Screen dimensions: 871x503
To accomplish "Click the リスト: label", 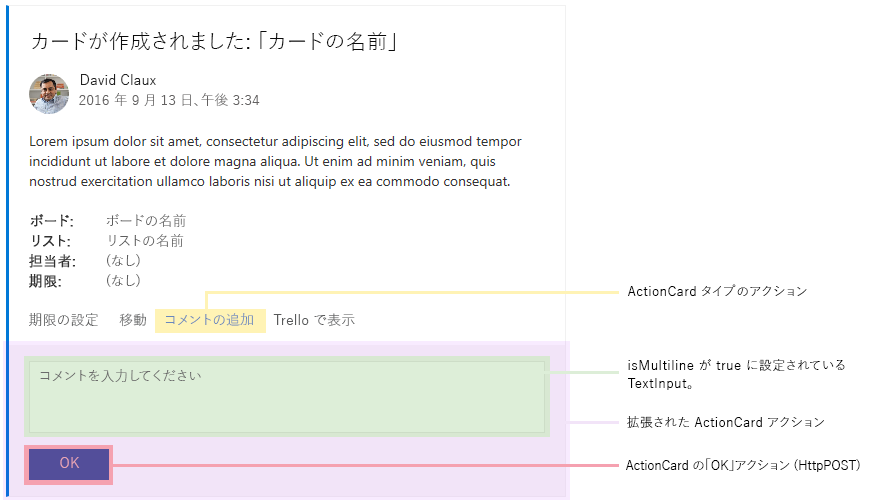I will 50,241.
